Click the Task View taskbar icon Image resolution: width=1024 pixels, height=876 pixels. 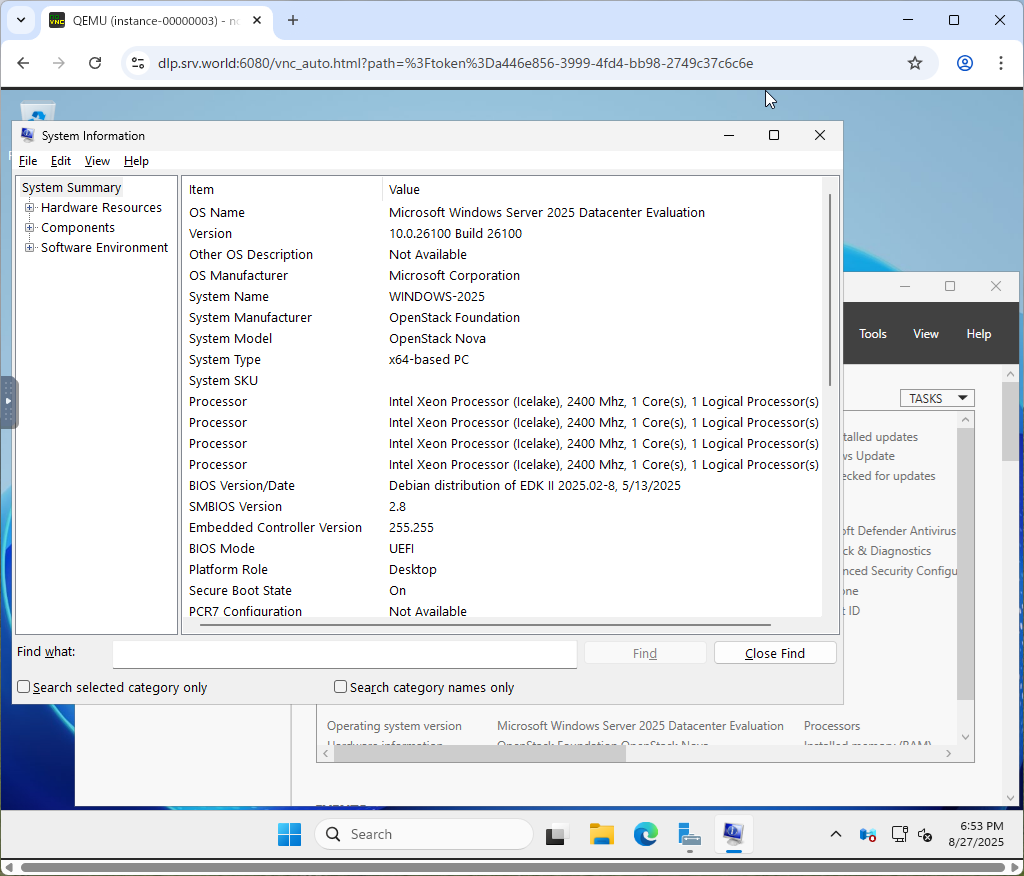557,834
